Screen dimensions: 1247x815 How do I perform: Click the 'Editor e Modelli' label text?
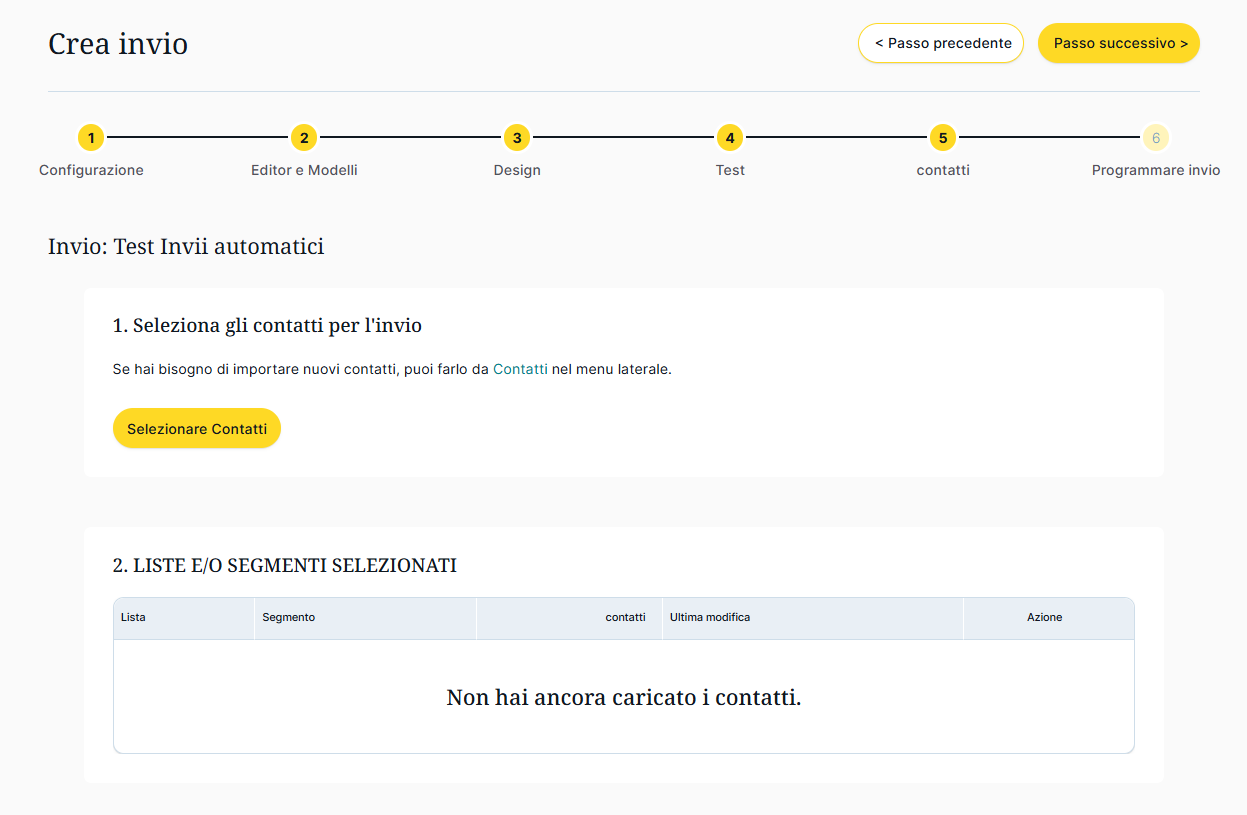pos(304,170)
